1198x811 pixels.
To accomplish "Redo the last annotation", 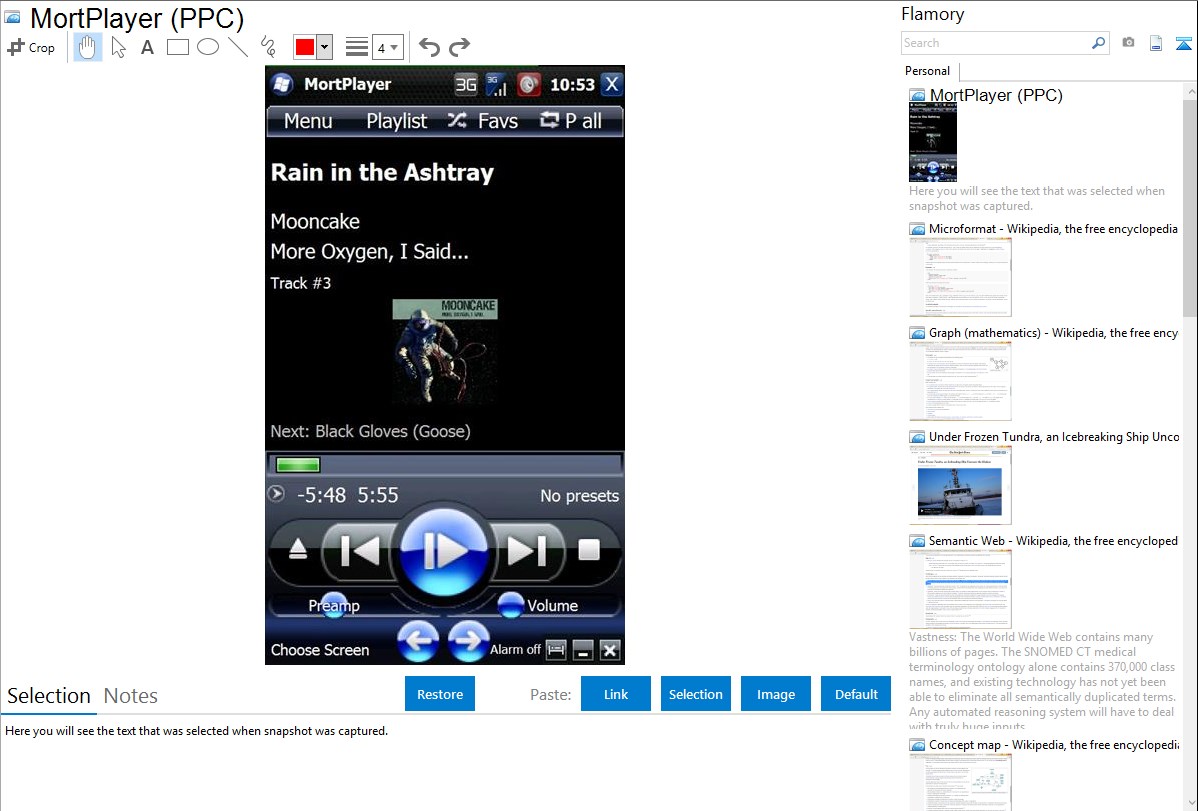I will [x=459, y=47].
